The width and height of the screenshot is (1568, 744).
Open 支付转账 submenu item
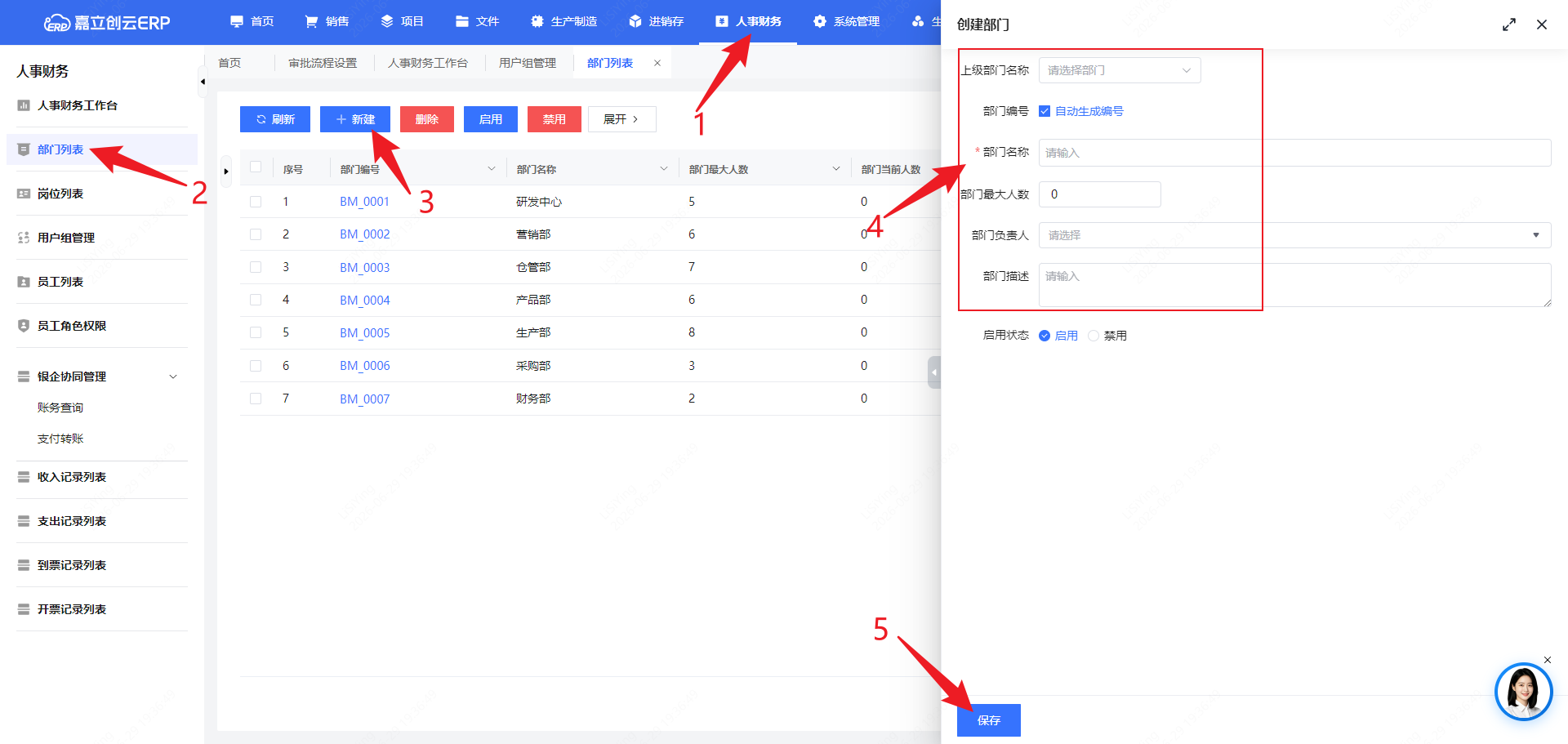coord(60,439)
